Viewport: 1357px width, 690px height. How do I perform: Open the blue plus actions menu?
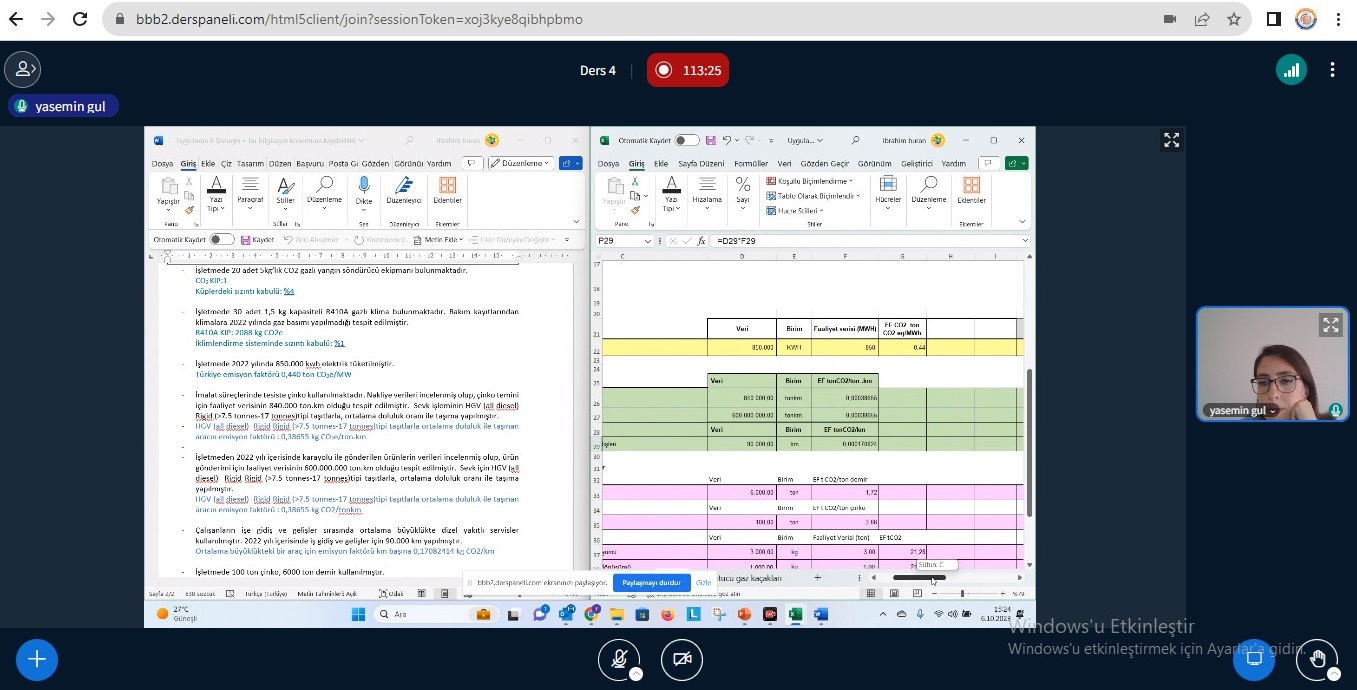[x=37, y=659]
